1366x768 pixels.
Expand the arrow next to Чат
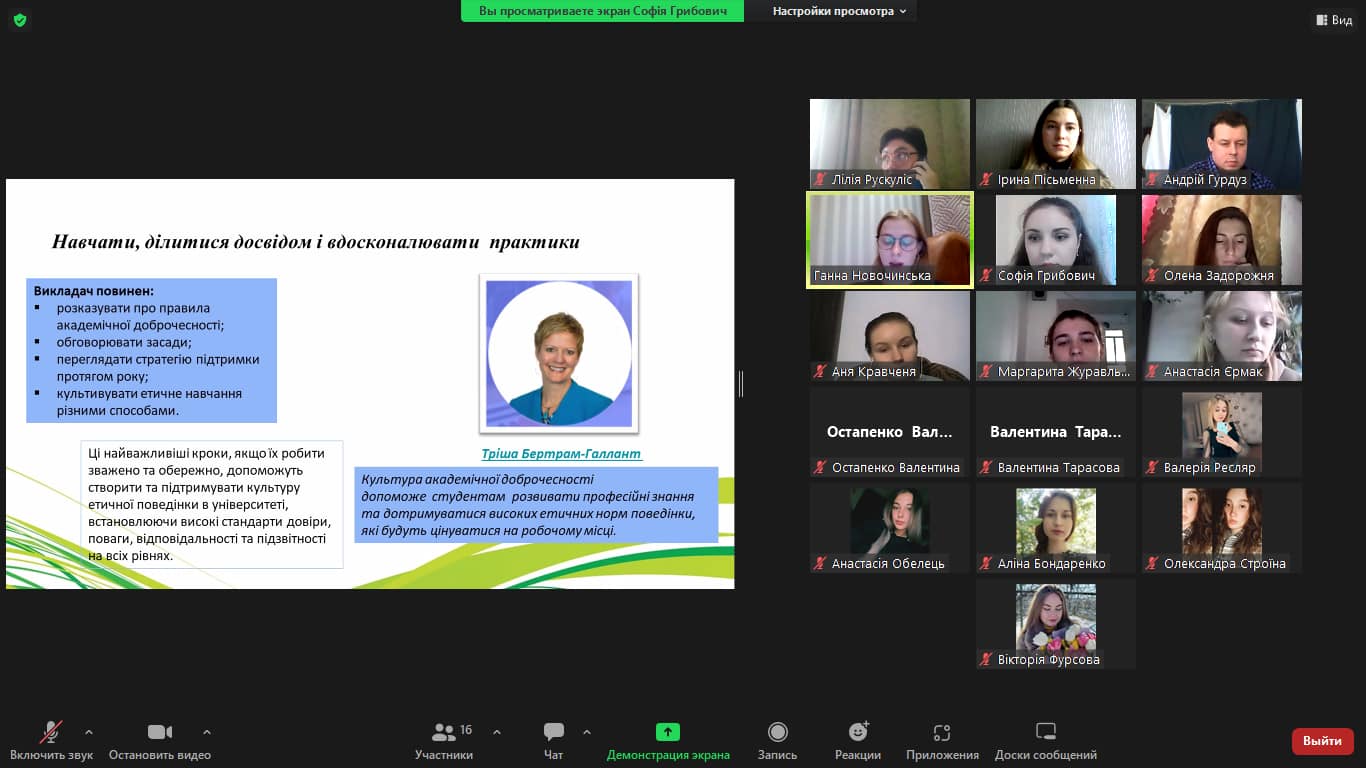click(x=587, y=732)
